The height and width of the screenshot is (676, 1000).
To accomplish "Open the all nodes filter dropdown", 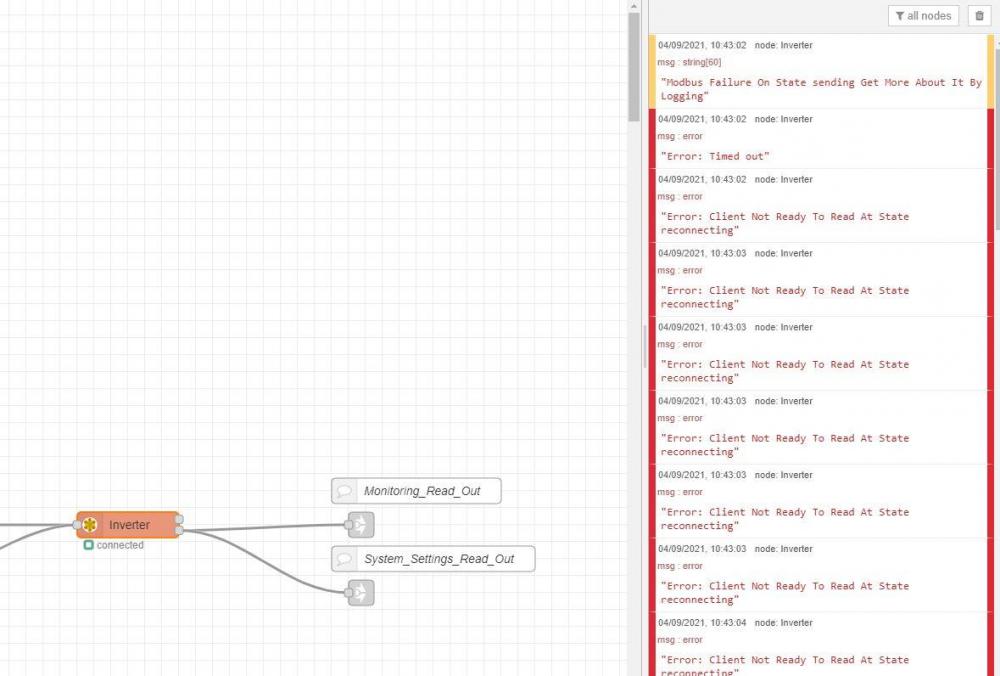I will click(x=923, y=16).
